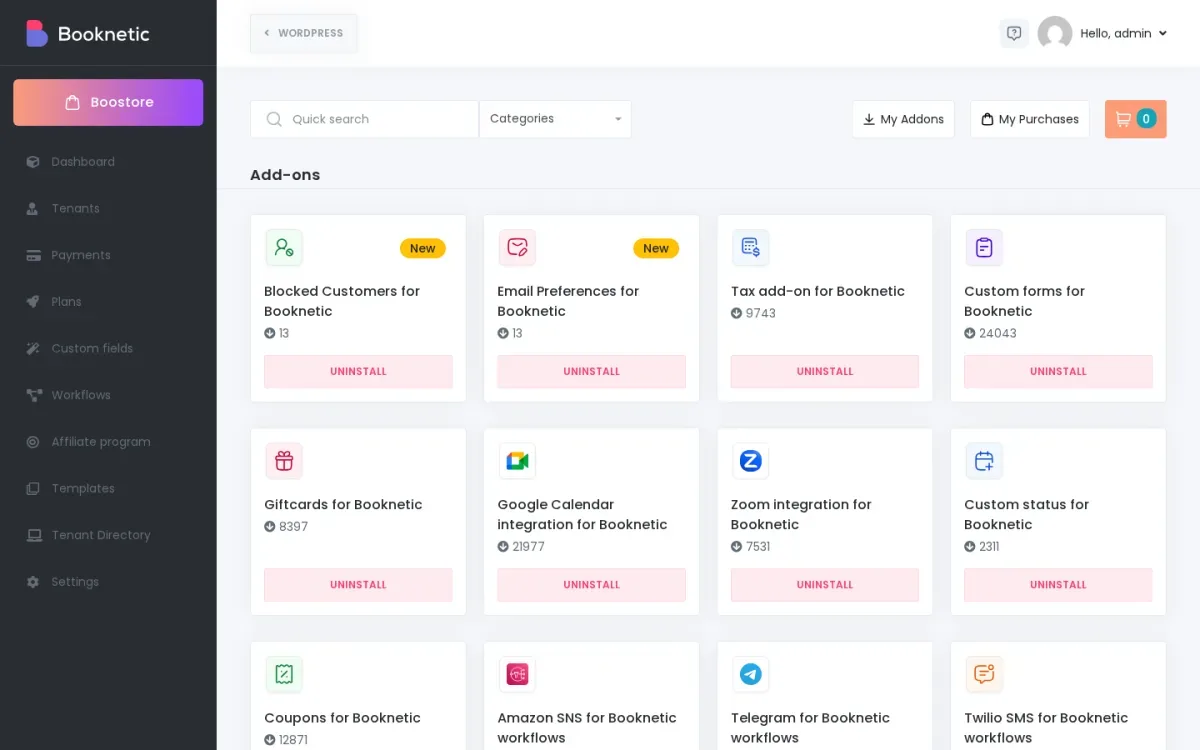Open My Addons
Image resolution: width=1200 pixels, height=750 pixels.
tap(903, 119)
